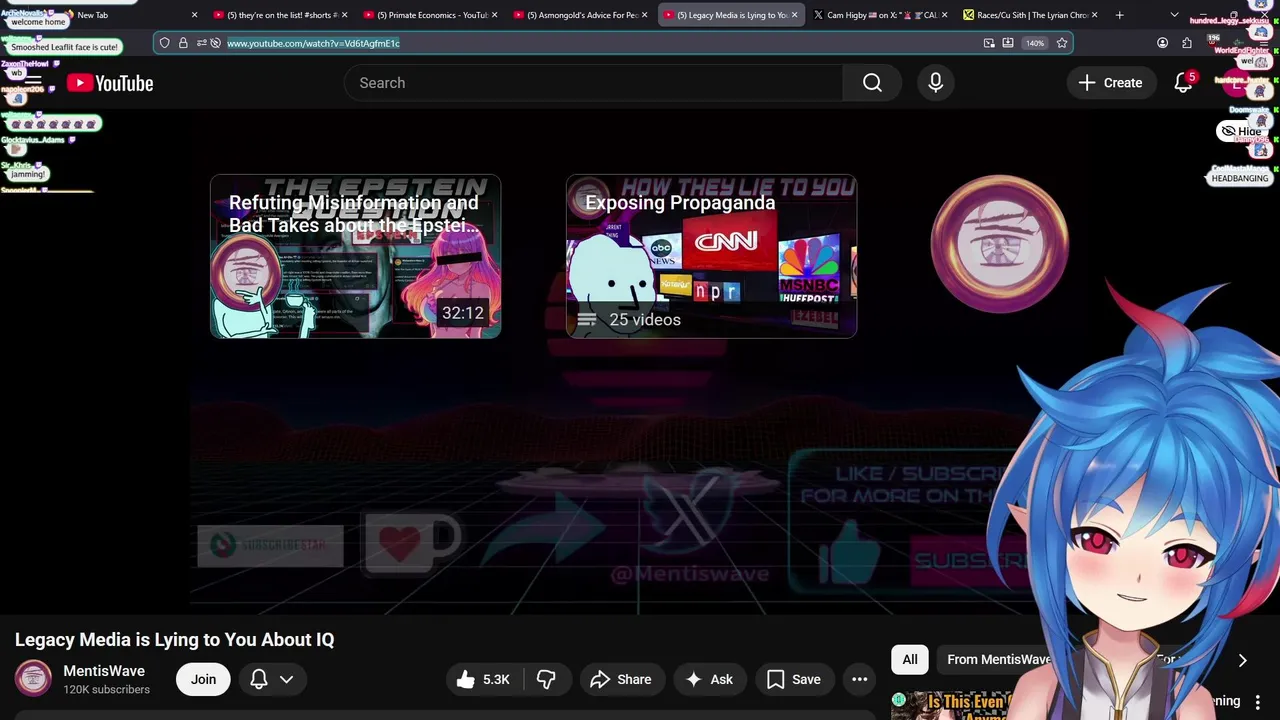This screenshot has height=720, width=1280.
Task: Open MentisWave channel avatar beside title
Action: pyautogui.click(x=33, y=679)
